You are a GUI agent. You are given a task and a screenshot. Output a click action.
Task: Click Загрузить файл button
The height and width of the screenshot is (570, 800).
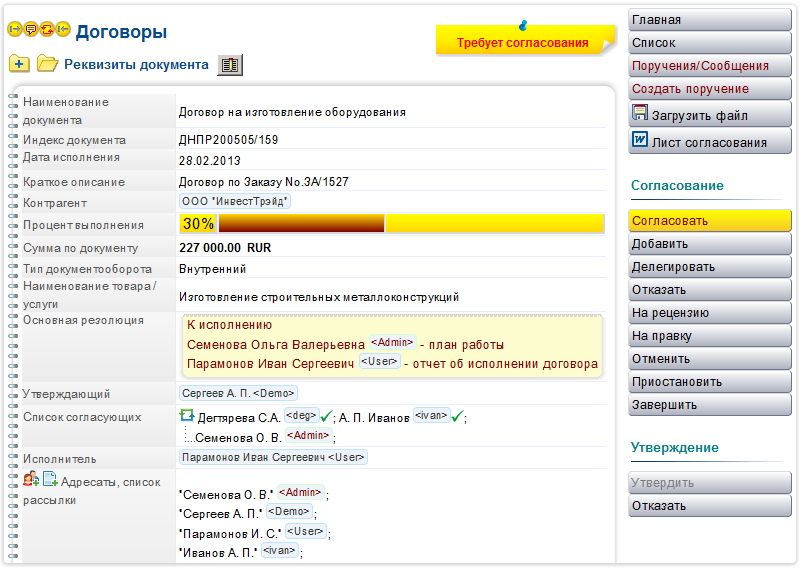tap(710, 114)
